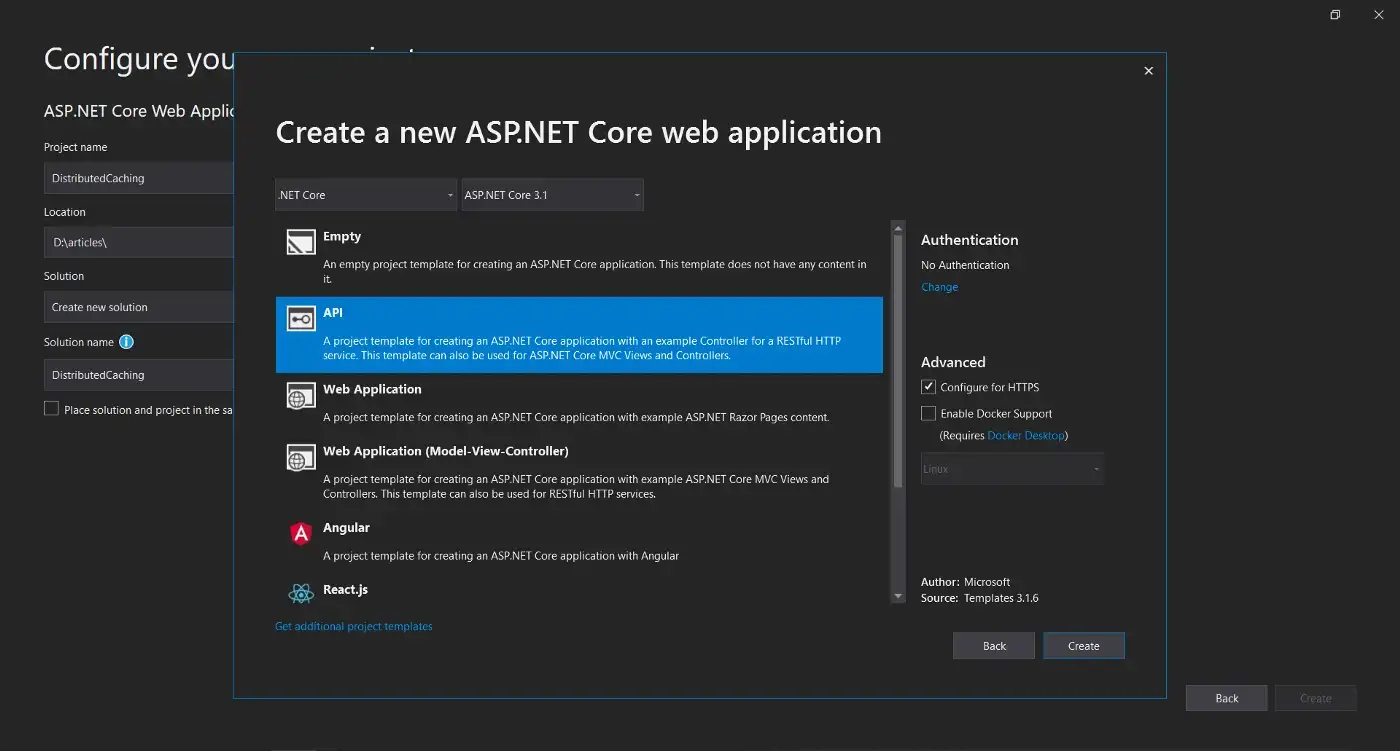The height and width of the screenshot is (751, 1400).
Task: Click the Author: Microsoft text
Action: coord(966,582)
